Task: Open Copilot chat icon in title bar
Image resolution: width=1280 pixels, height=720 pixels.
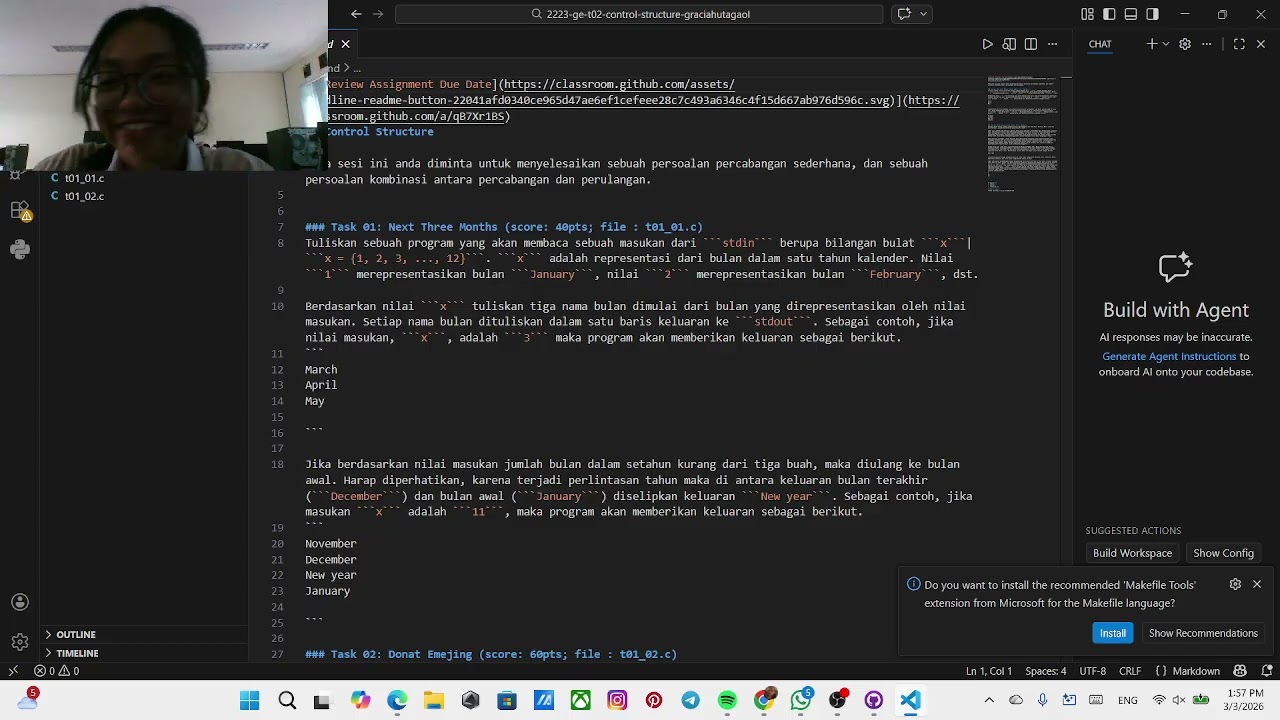Action: tap(904, 14)
